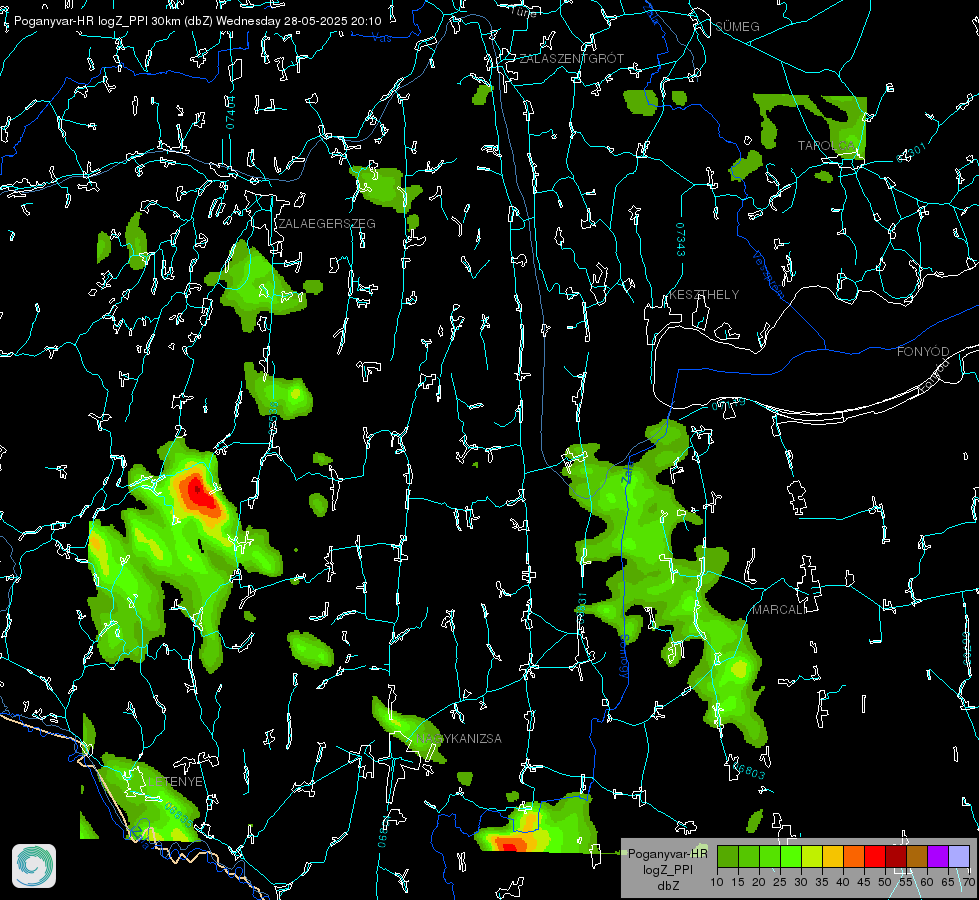Select the 25–30 dBZ bright green swatch
The width and height of the screenshot is (979, 900).
791,856
